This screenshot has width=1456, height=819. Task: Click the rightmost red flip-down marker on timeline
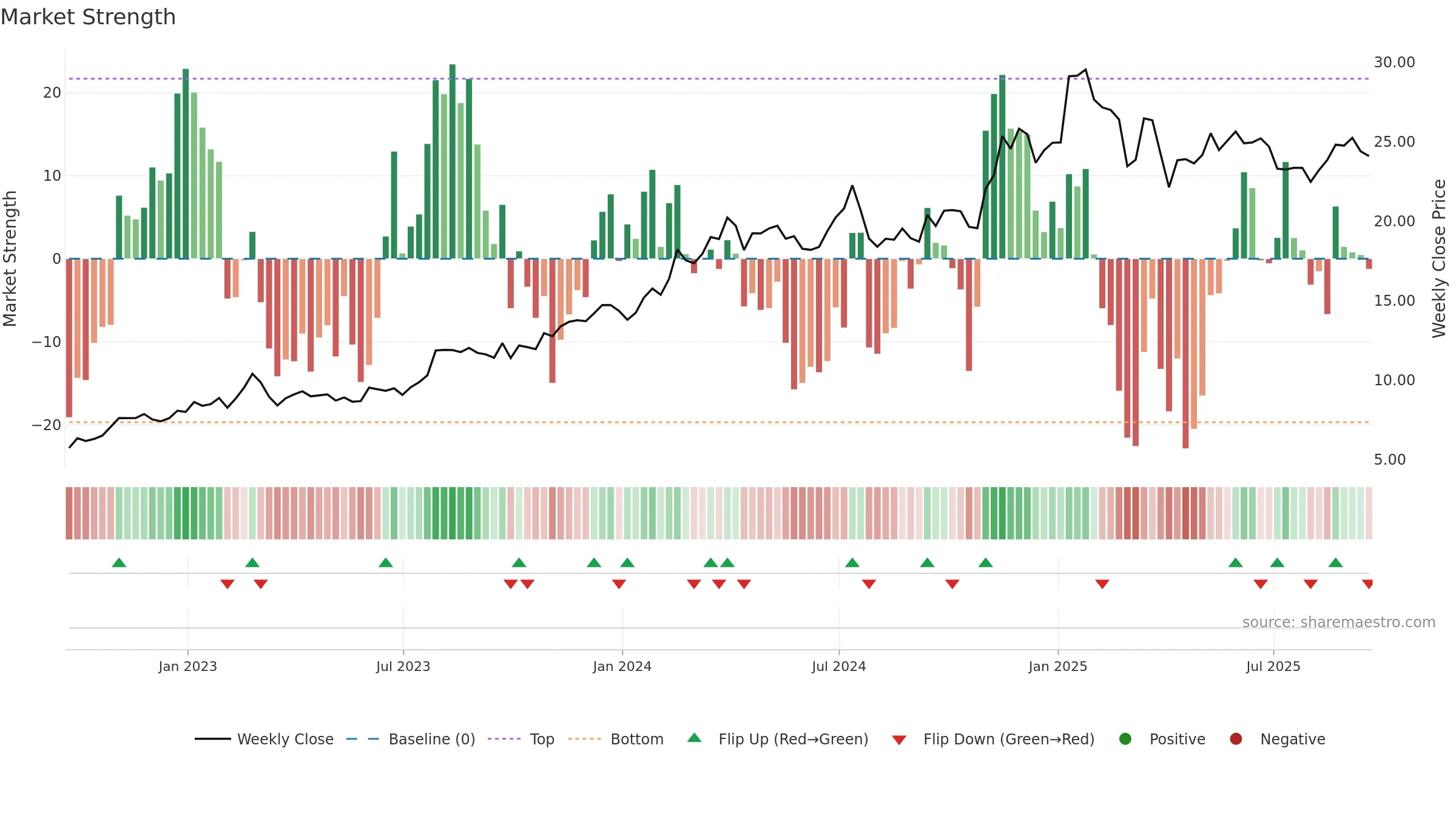tap(1367, 584)
